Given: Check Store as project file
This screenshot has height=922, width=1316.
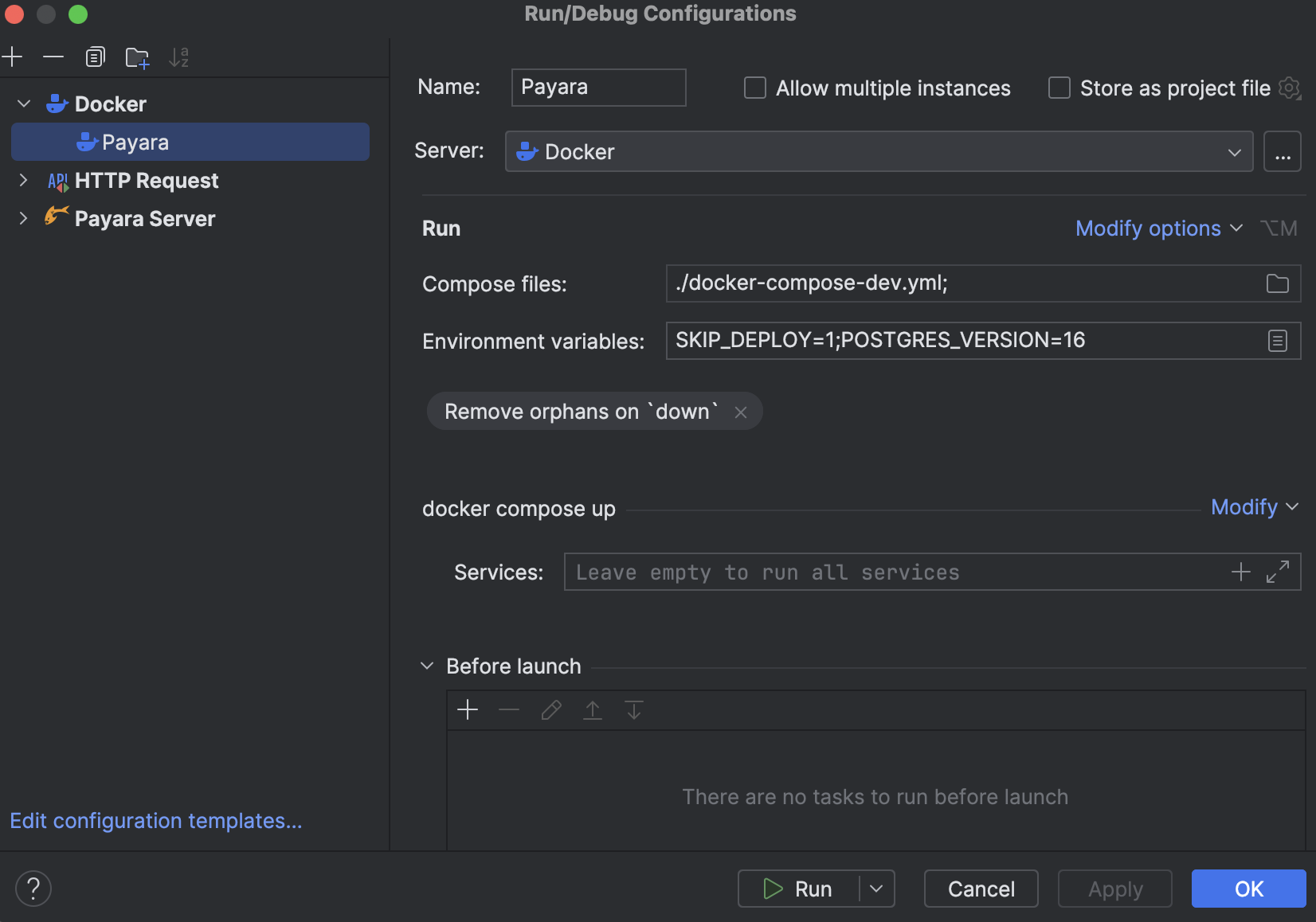Looking at the screenshot, I should pos(1059,88).
